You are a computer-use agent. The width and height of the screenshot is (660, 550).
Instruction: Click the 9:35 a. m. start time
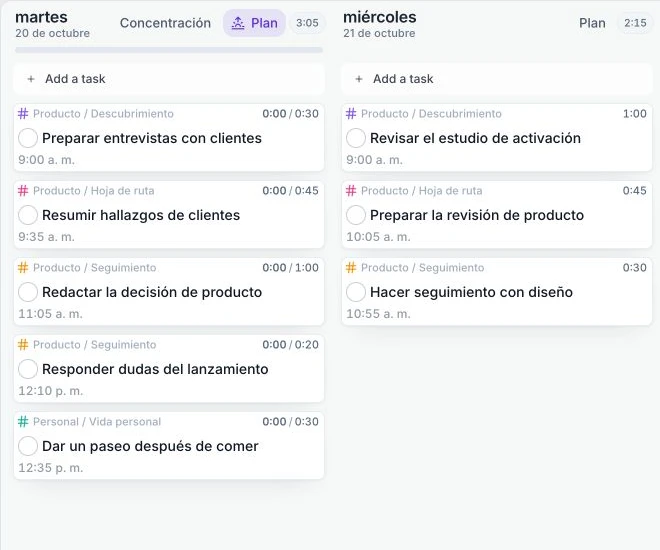point(46,237)
